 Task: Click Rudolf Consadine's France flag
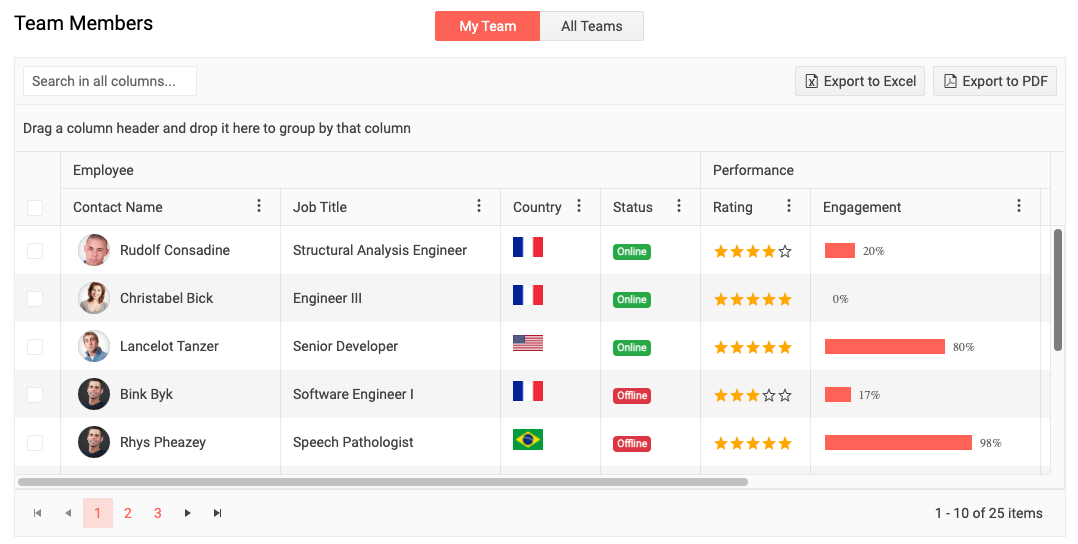528,247
